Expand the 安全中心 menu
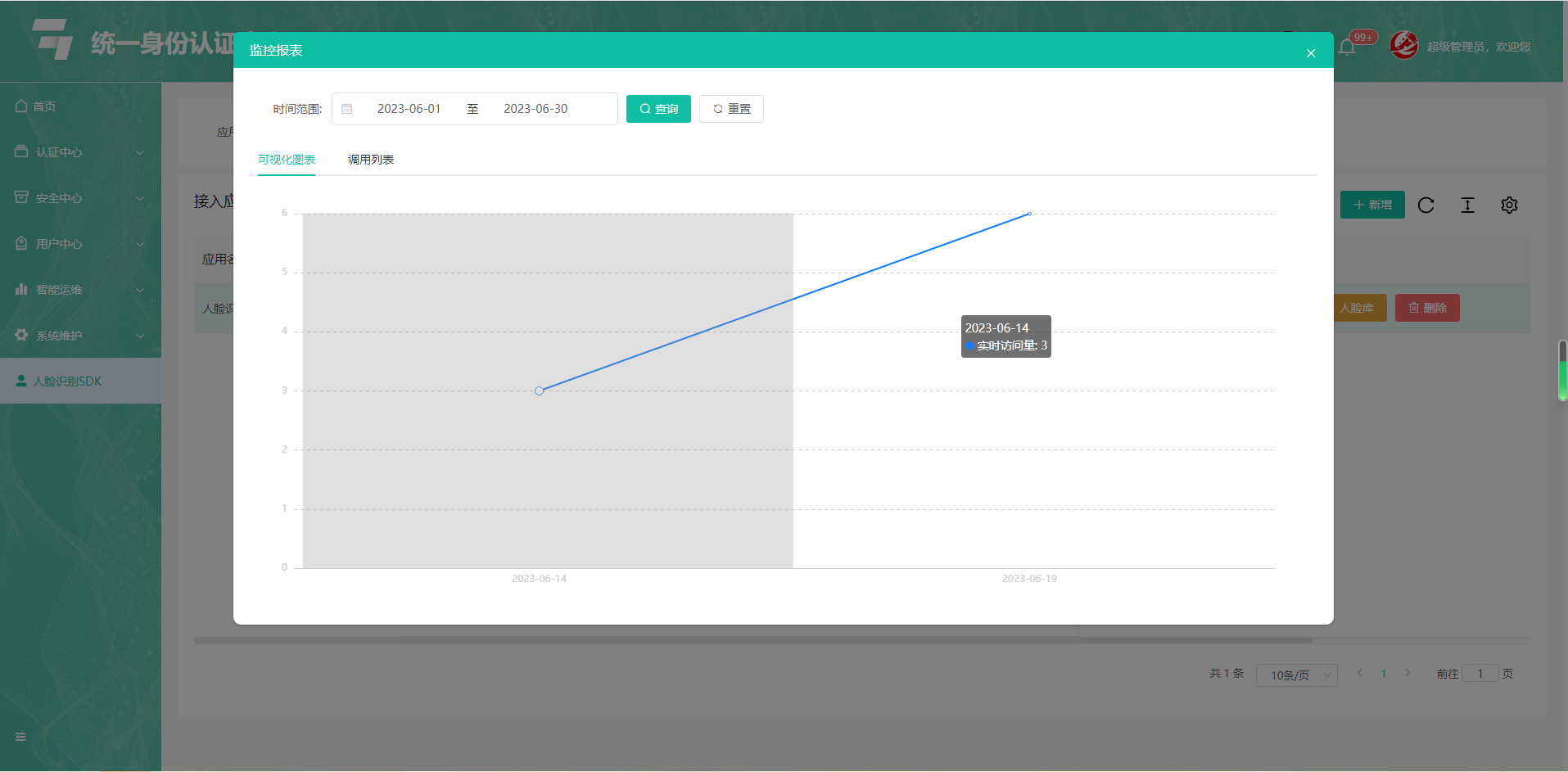 (x=80, y=198)
